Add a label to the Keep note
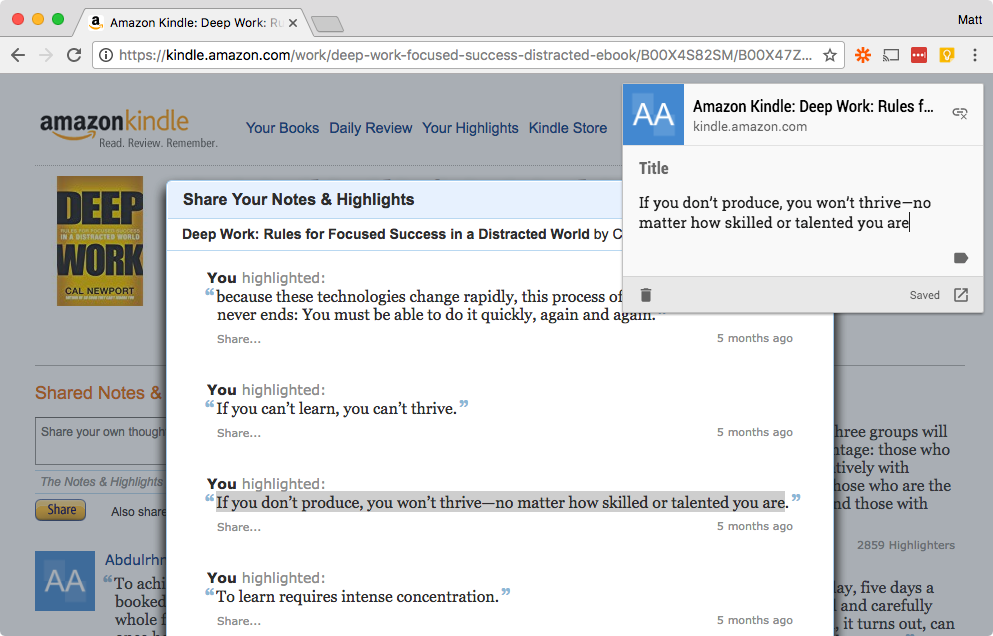 click(961, 258)
